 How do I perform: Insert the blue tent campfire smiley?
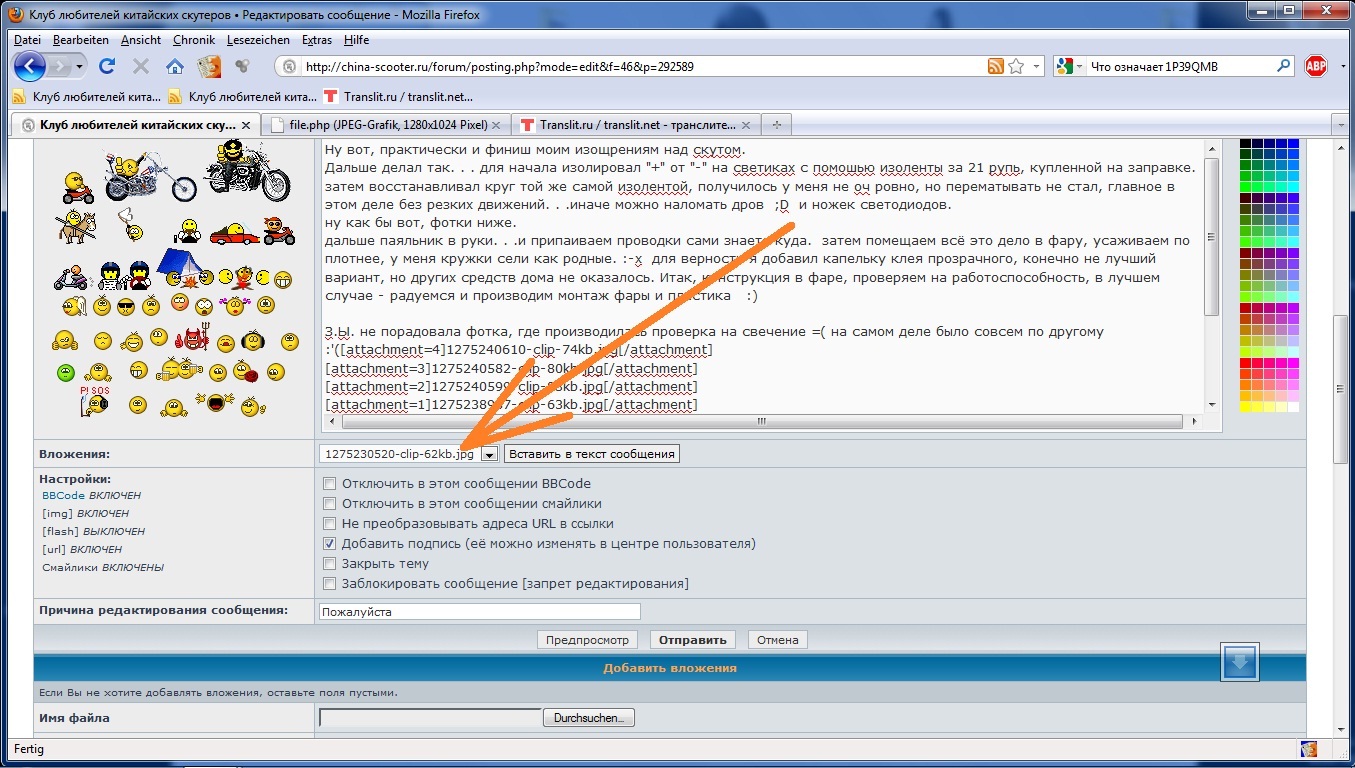180,269
